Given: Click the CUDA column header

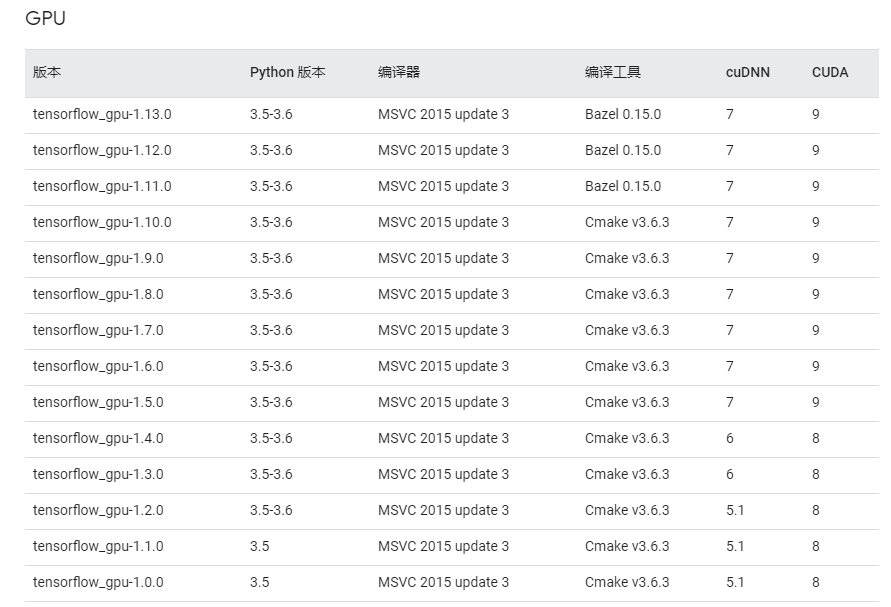Looking at the screenshot, I should click(830, 72).
